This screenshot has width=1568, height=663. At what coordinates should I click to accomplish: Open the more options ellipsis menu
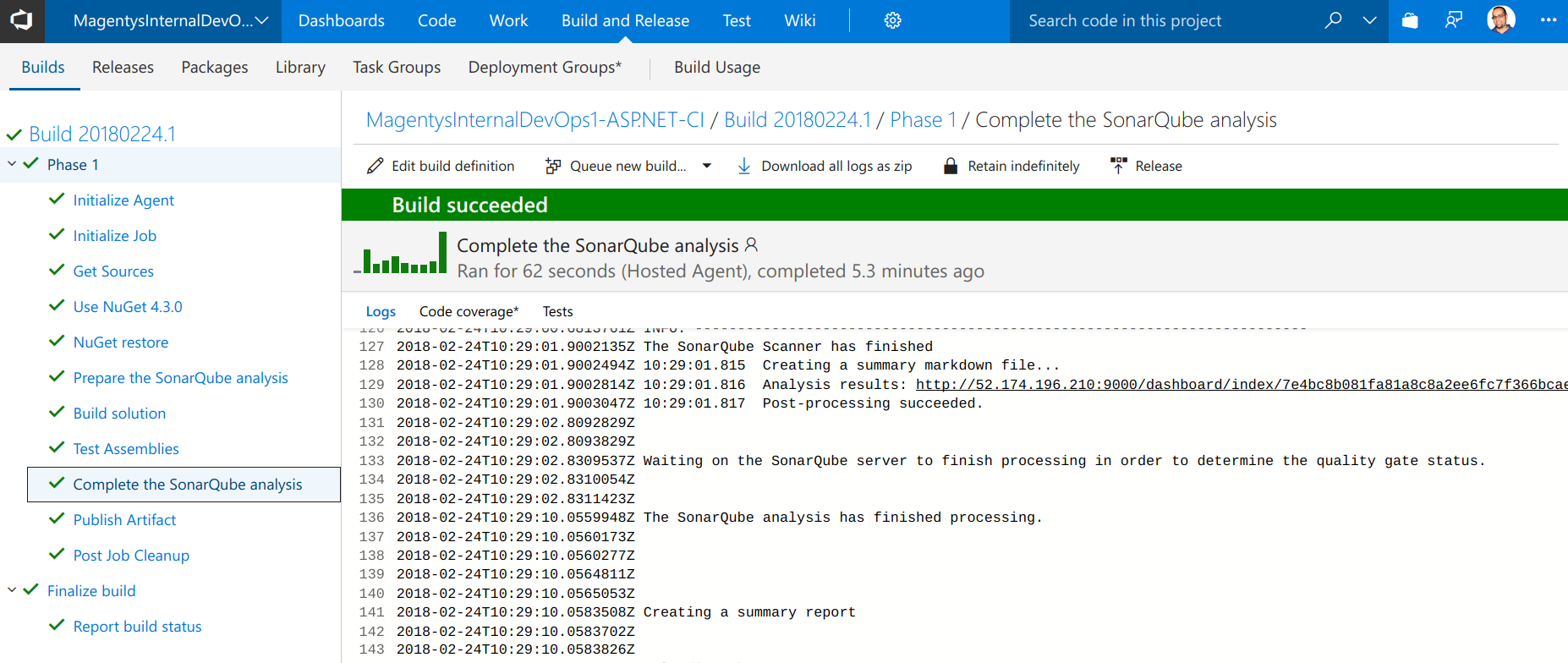[x=1548, y=21]
